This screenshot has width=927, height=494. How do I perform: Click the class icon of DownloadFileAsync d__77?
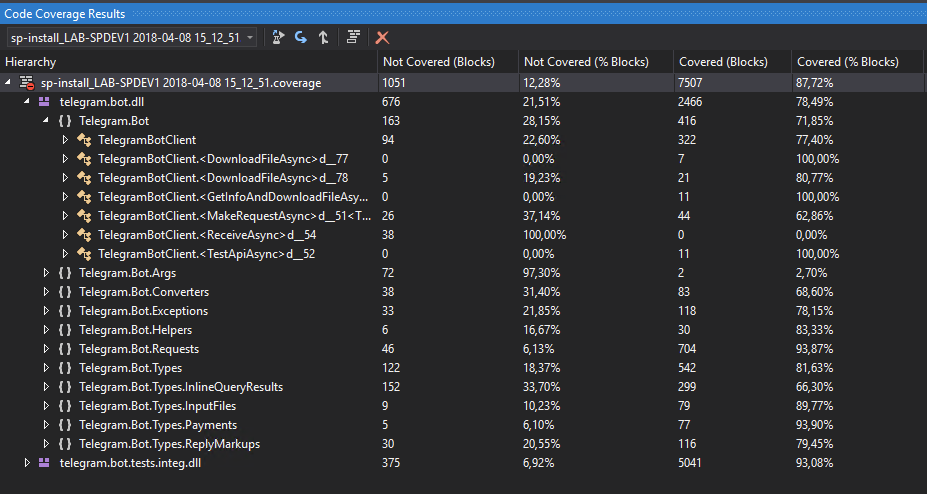point(84,159)
